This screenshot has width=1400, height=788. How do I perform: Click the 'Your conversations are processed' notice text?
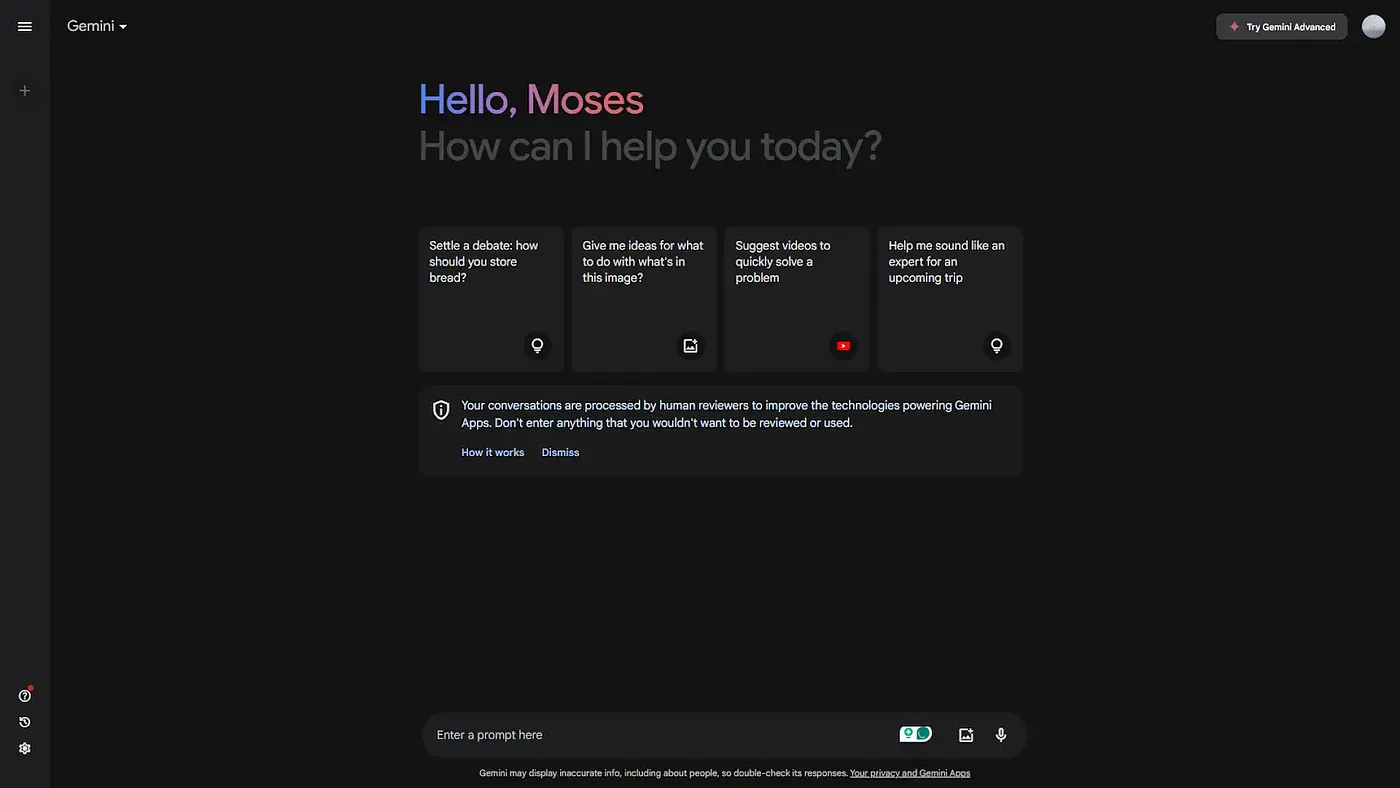(x=726, y=414)
